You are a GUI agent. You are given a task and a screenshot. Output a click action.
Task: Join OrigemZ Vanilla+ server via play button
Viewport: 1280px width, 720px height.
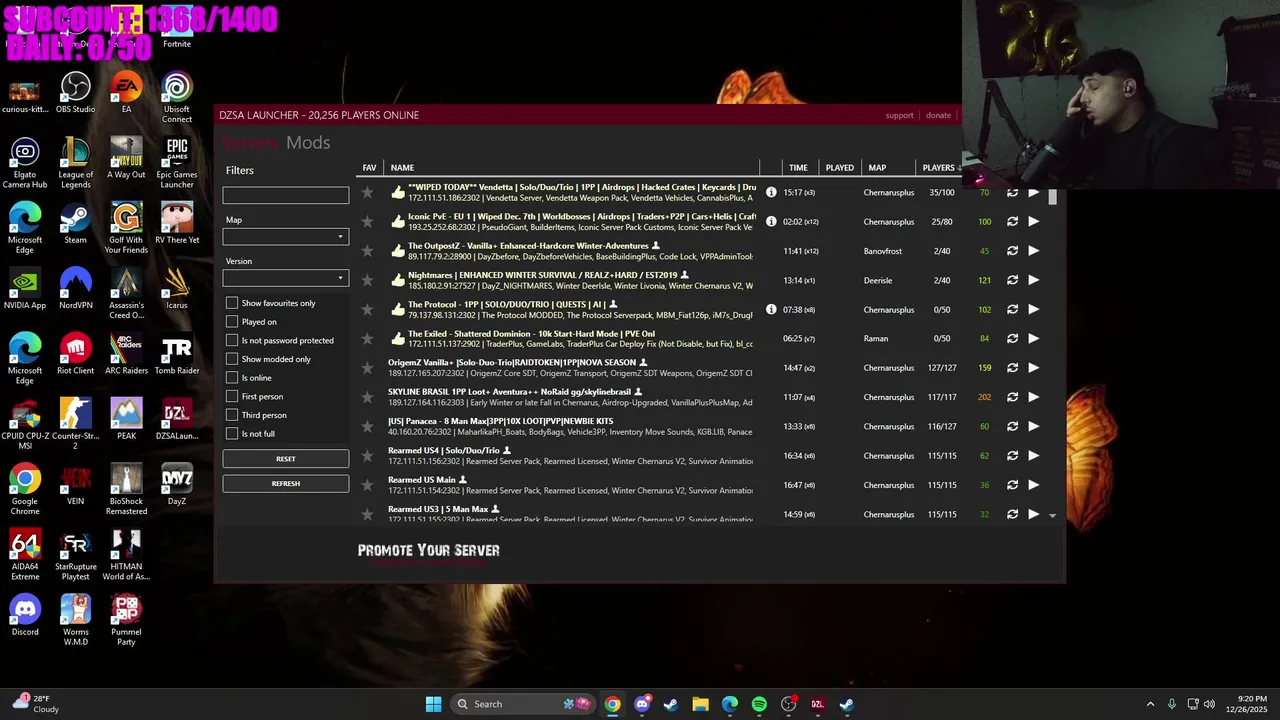[1034, 368]
